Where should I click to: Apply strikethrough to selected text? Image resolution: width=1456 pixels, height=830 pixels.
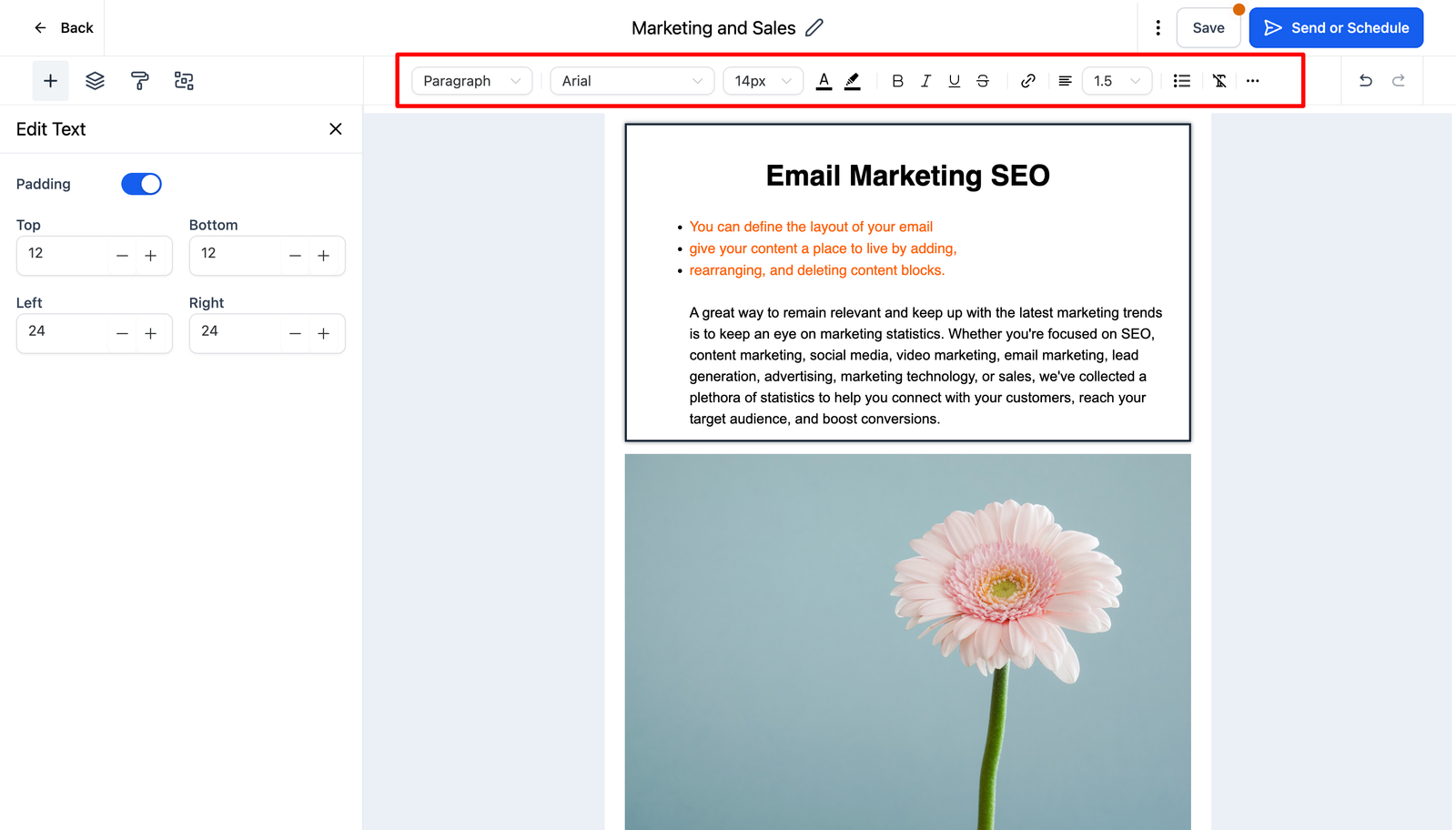[x=983, y=81]
